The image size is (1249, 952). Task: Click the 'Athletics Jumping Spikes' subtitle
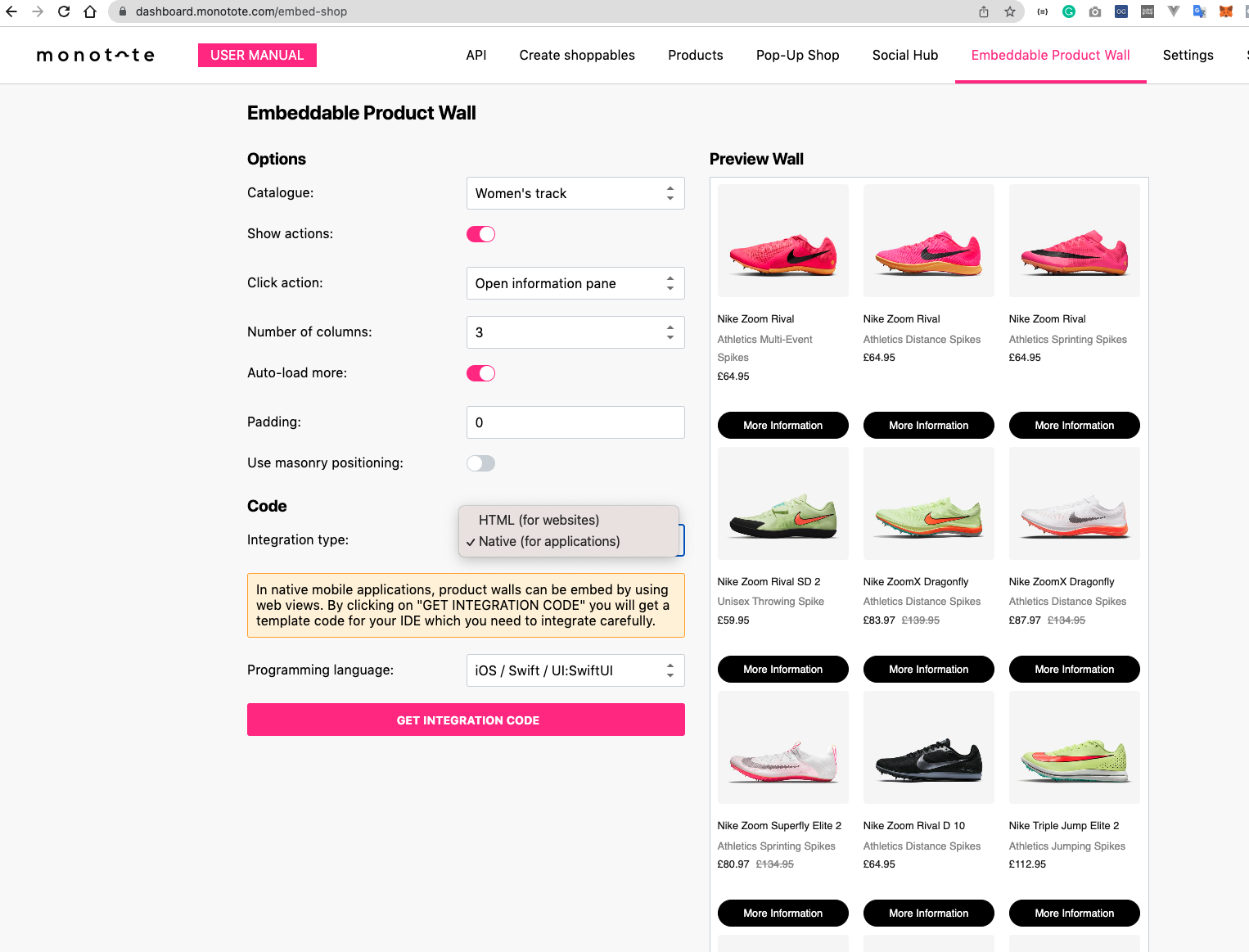[1067, 846]
